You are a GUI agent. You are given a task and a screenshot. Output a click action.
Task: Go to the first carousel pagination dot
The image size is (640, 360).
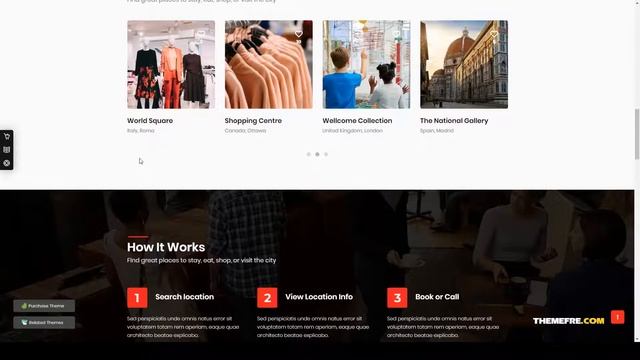(x=309, y=154)
